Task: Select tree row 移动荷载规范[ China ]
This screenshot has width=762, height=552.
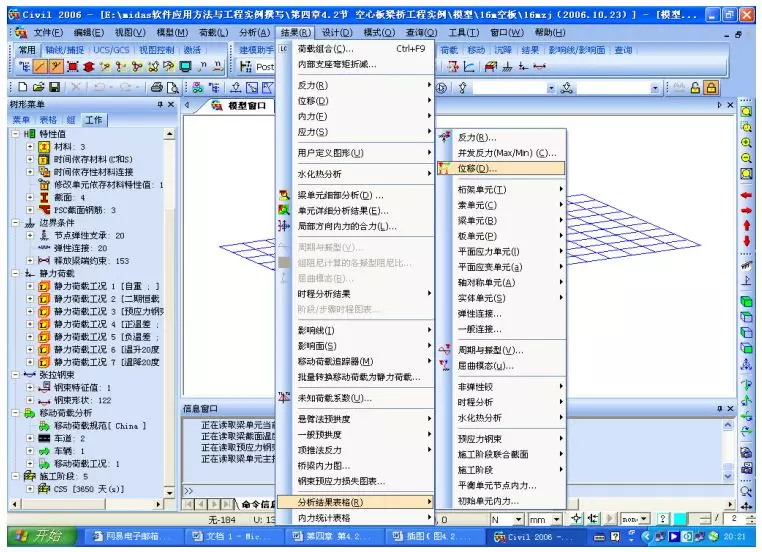Action: pyautogui.click(x=100, y=426)
